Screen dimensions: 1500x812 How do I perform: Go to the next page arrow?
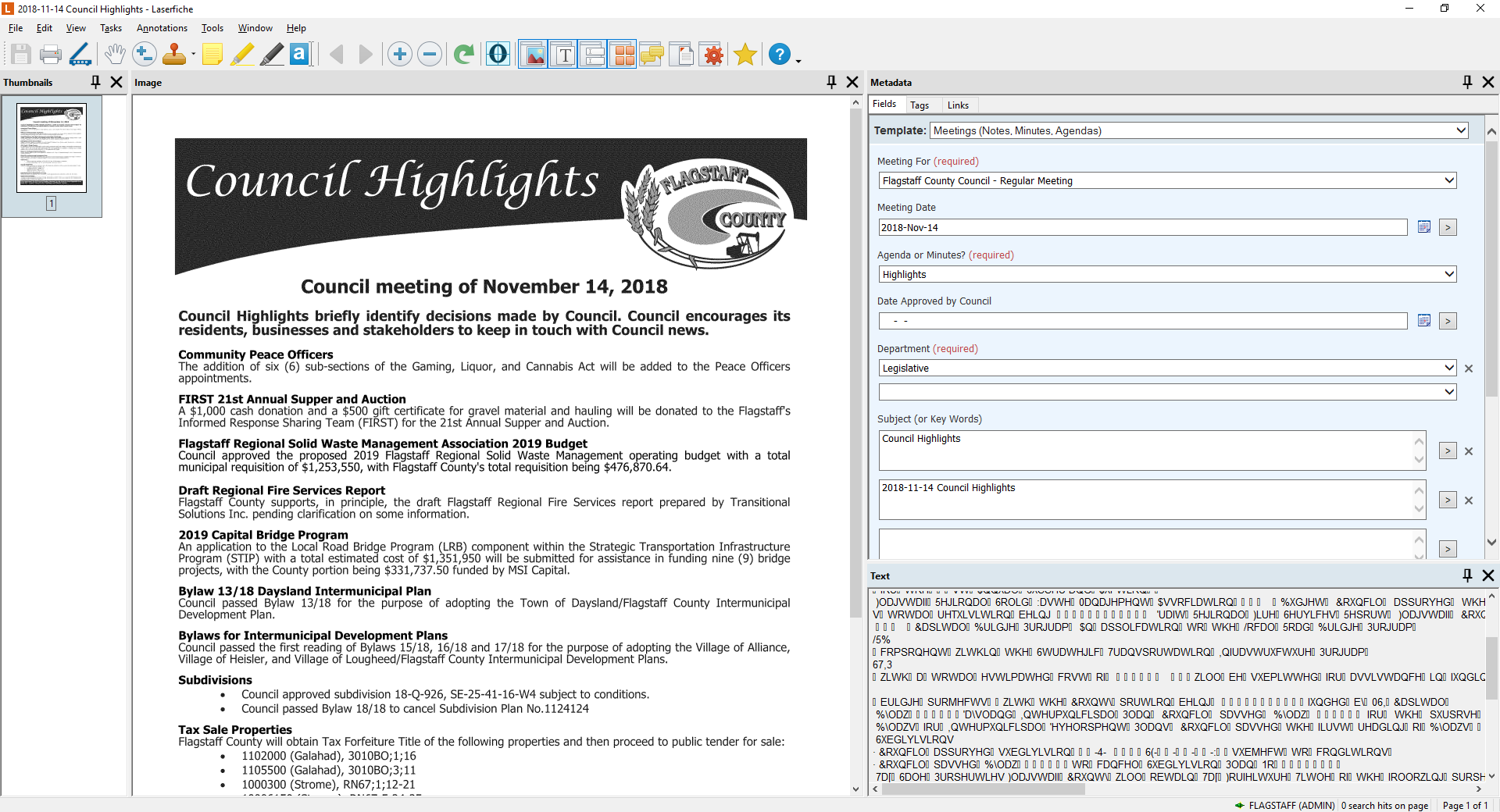[x=366, y=54]
